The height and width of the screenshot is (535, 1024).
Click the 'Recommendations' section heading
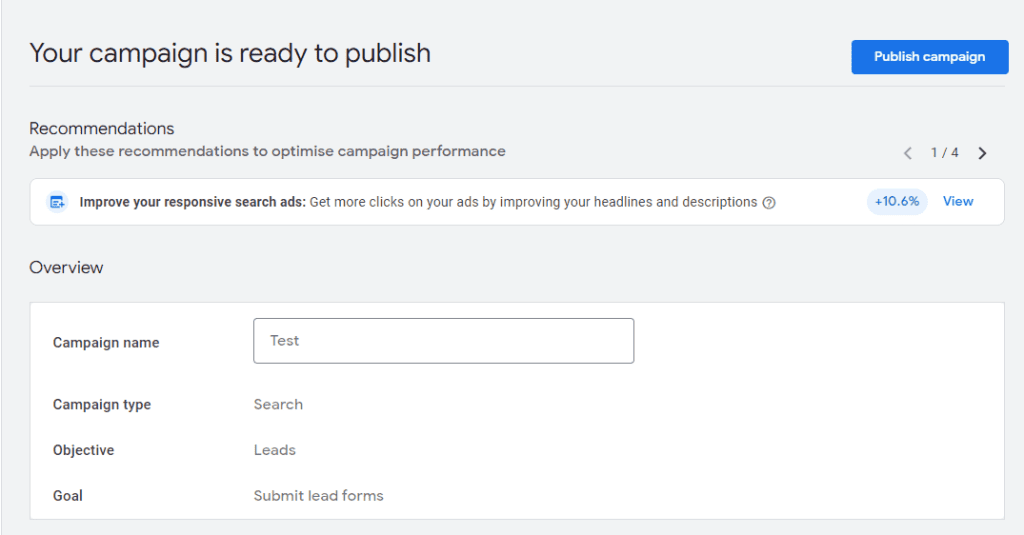[x=102, y=129]
